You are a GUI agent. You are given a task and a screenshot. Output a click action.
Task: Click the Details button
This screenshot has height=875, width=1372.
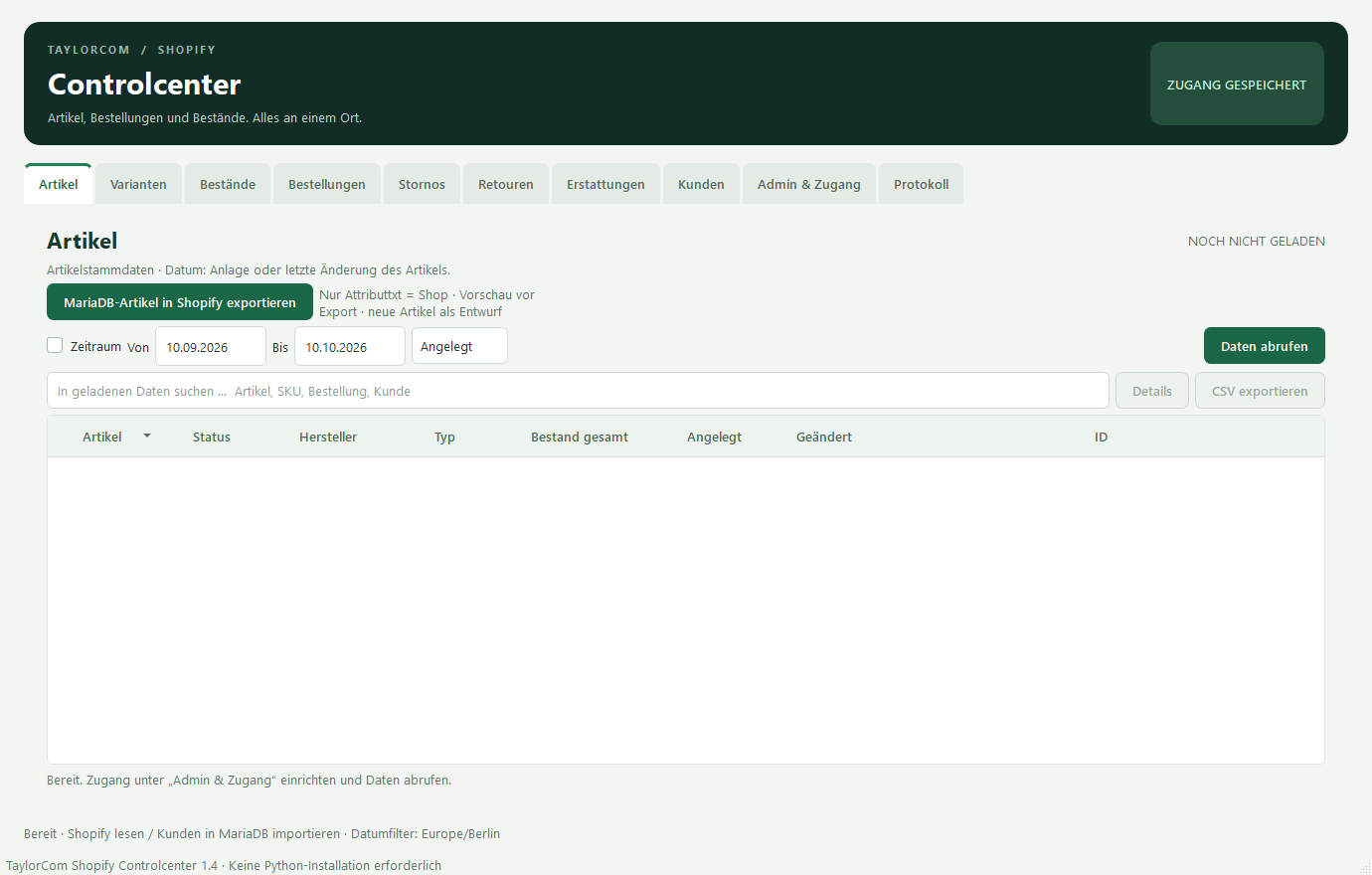[x=1152, y=391]
